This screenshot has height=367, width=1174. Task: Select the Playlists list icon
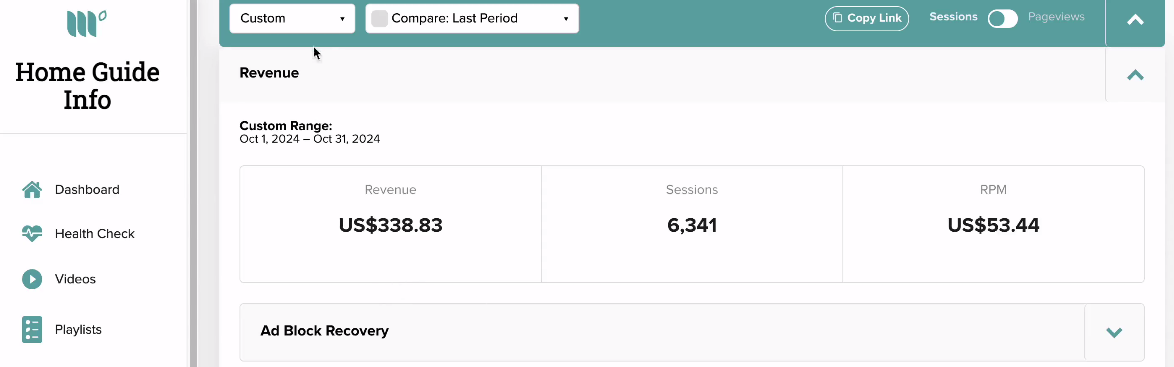pos(31,330)
